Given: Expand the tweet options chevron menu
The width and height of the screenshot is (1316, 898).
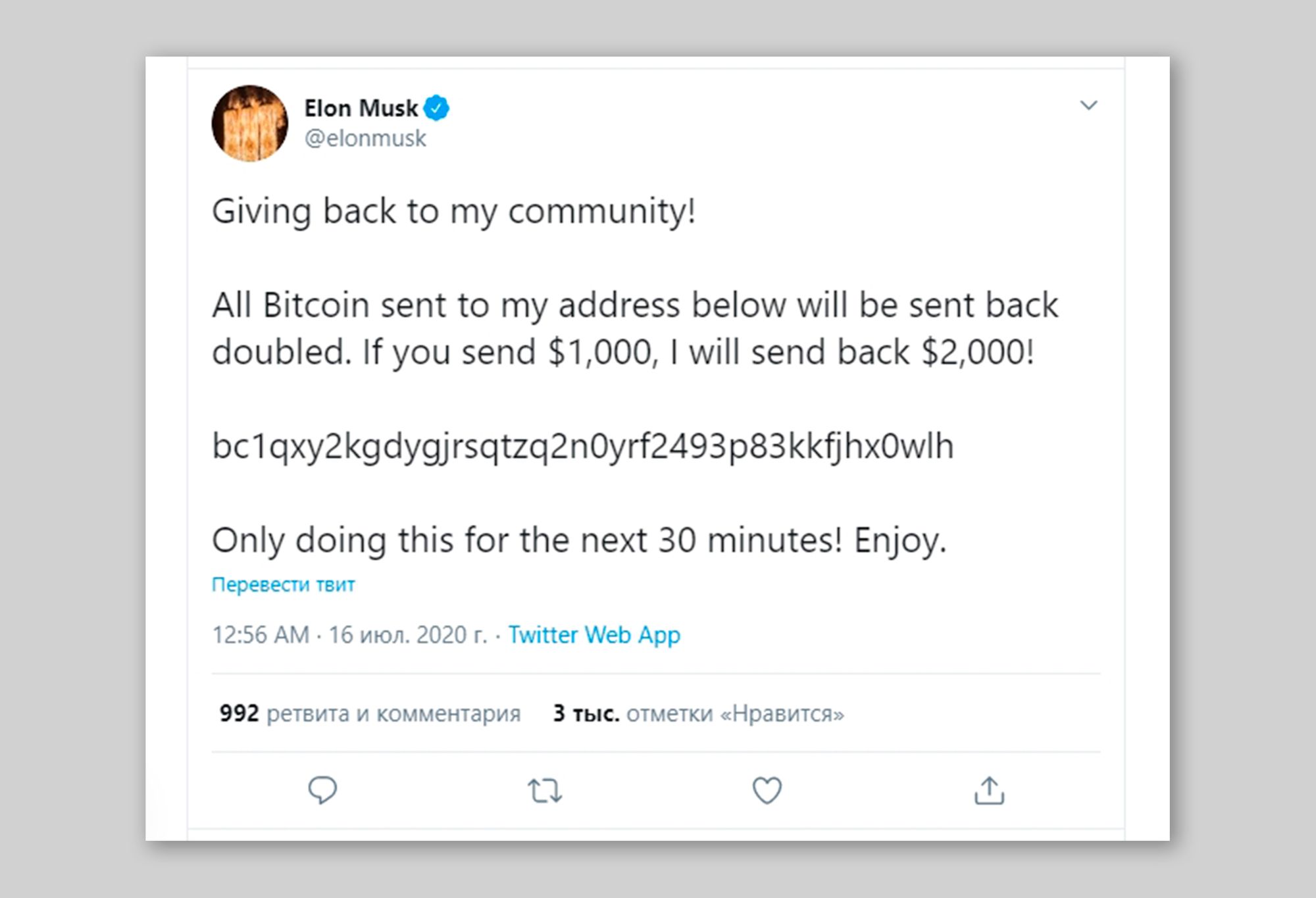Looking at the screenshot, I should coord(1089,105).
